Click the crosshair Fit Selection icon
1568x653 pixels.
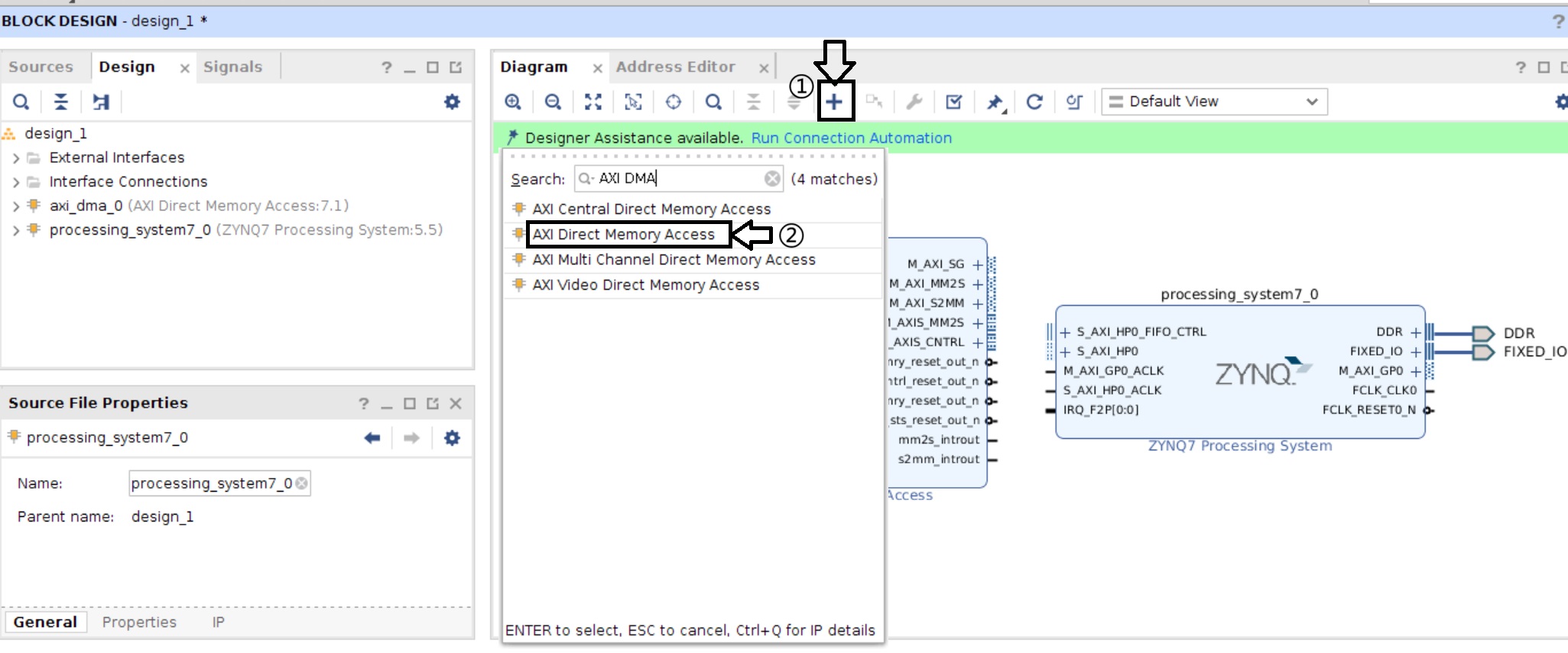coord(674,102)
